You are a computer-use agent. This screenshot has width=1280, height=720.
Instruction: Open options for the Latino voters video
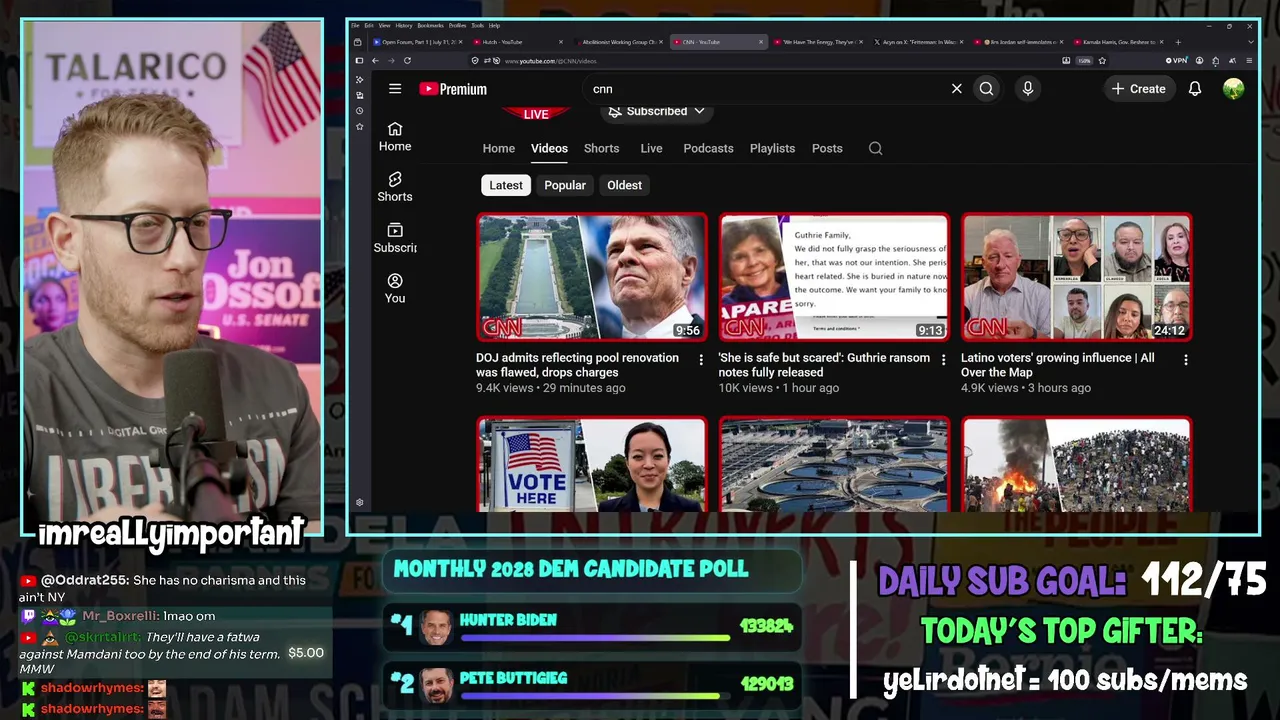(1186, 360)
